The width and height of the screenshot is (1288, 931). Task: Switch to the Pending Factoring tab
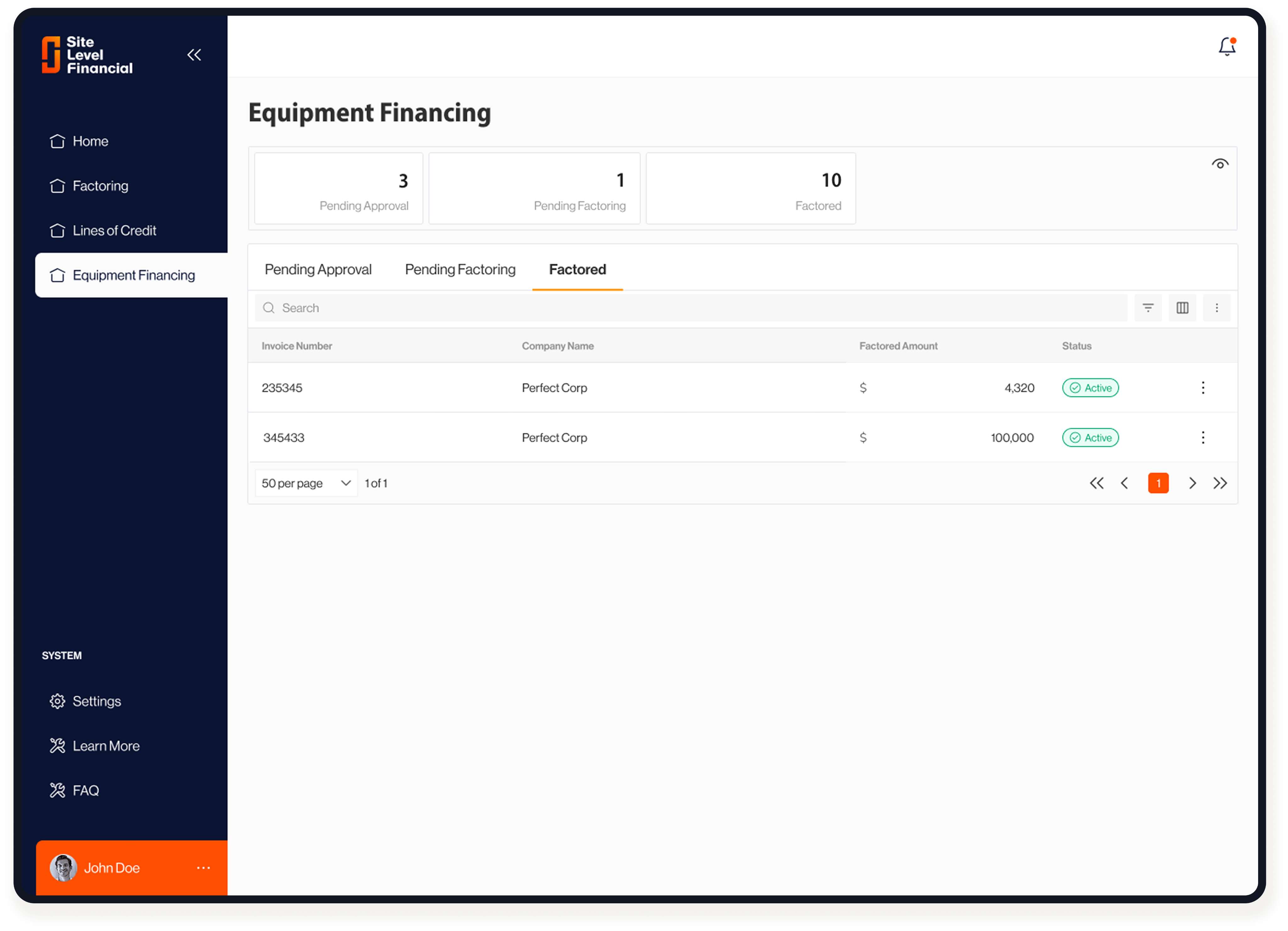click(x=460, y=269)
